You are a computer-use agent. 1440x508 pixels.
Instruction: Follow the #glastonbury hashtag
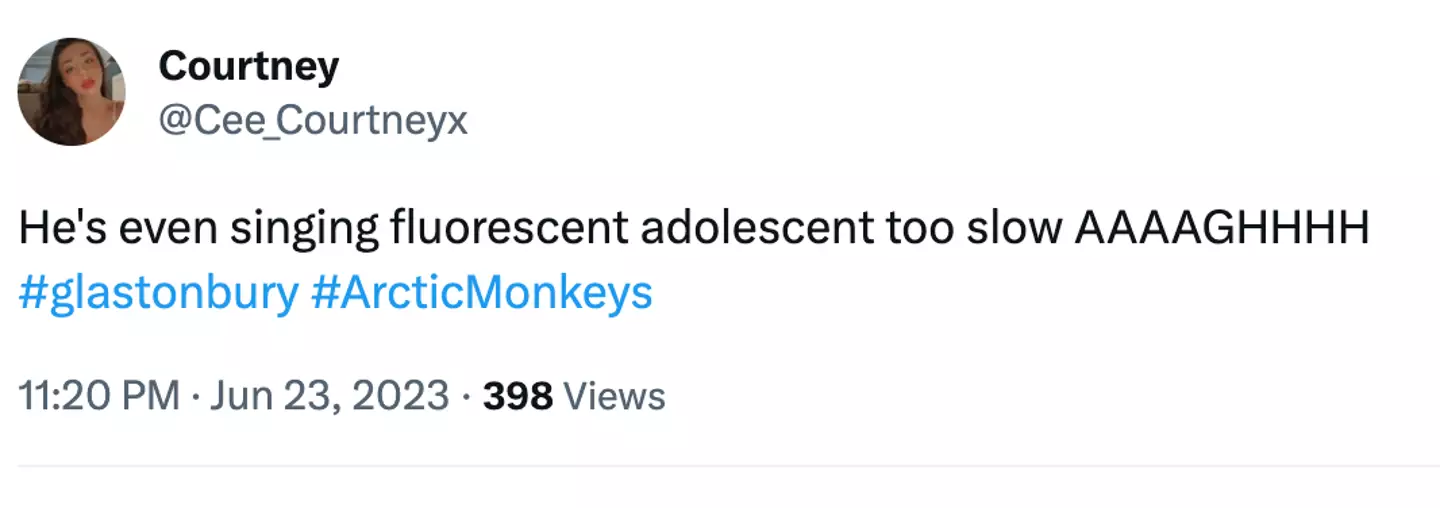coord(158,293)
